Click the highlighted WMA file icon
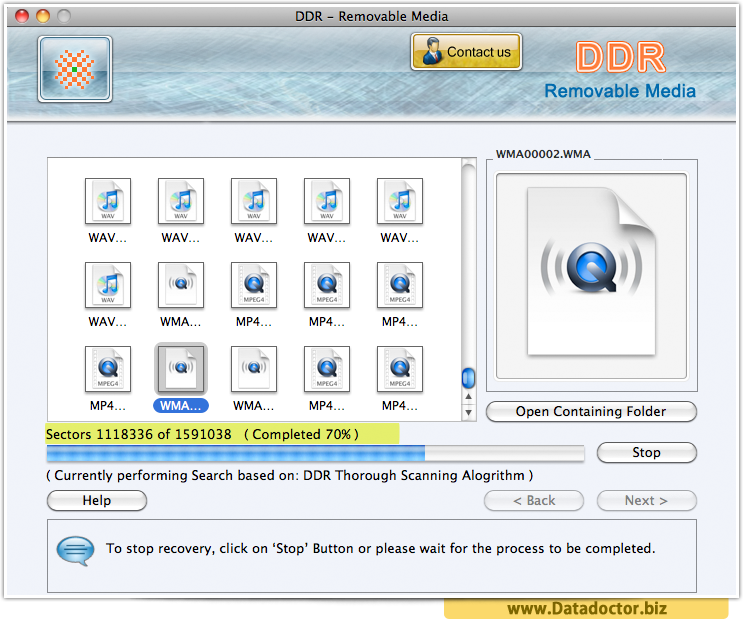This screenshot has height=619, width=743. [x=181, y=369]
